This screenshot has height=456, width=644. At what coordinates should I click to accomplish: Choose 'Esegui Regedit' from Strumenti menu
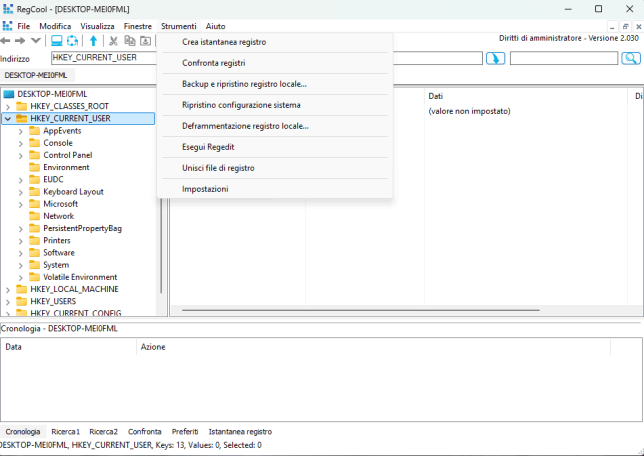coord(208,147)
